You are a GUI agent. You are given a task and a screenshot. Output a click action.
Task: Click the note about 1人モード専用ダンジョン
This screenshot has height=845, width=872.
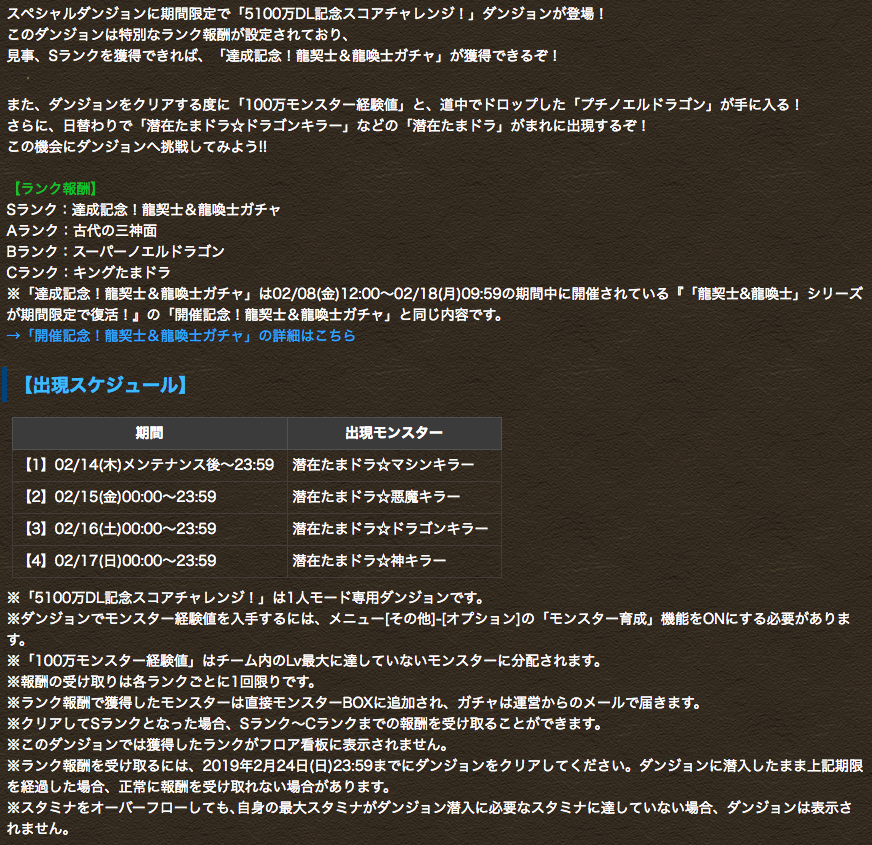(245, 597)
